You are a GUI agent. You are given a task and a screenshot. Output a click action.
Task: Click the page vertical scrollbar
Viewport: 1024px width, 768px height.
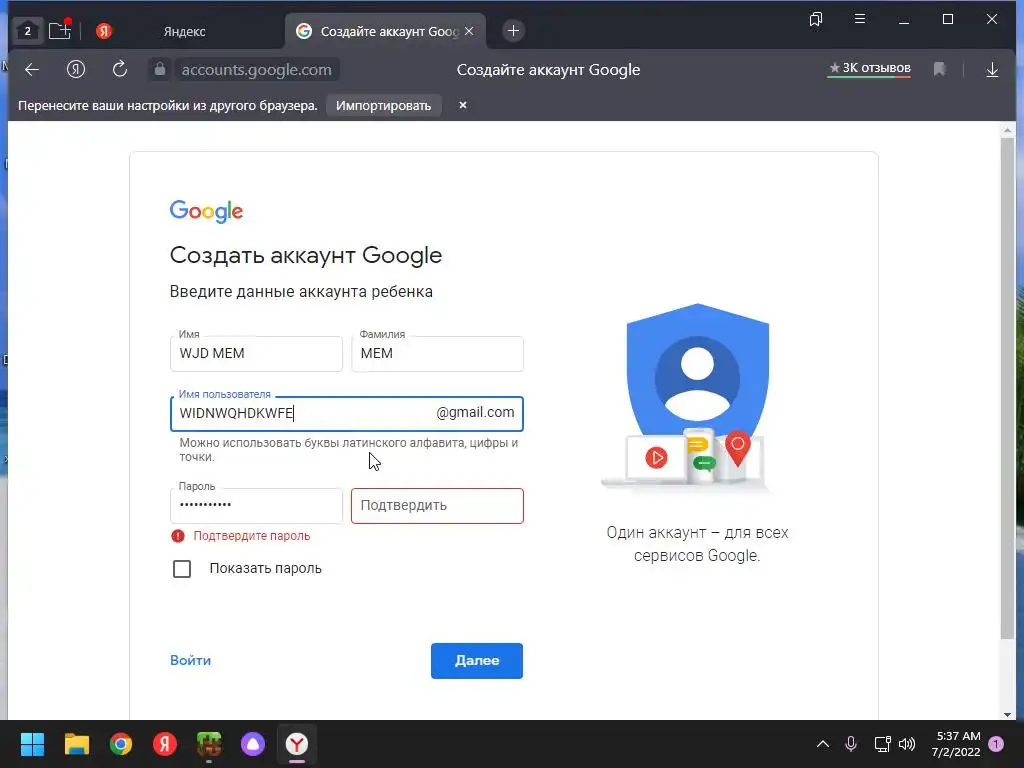coord(1008,389)
